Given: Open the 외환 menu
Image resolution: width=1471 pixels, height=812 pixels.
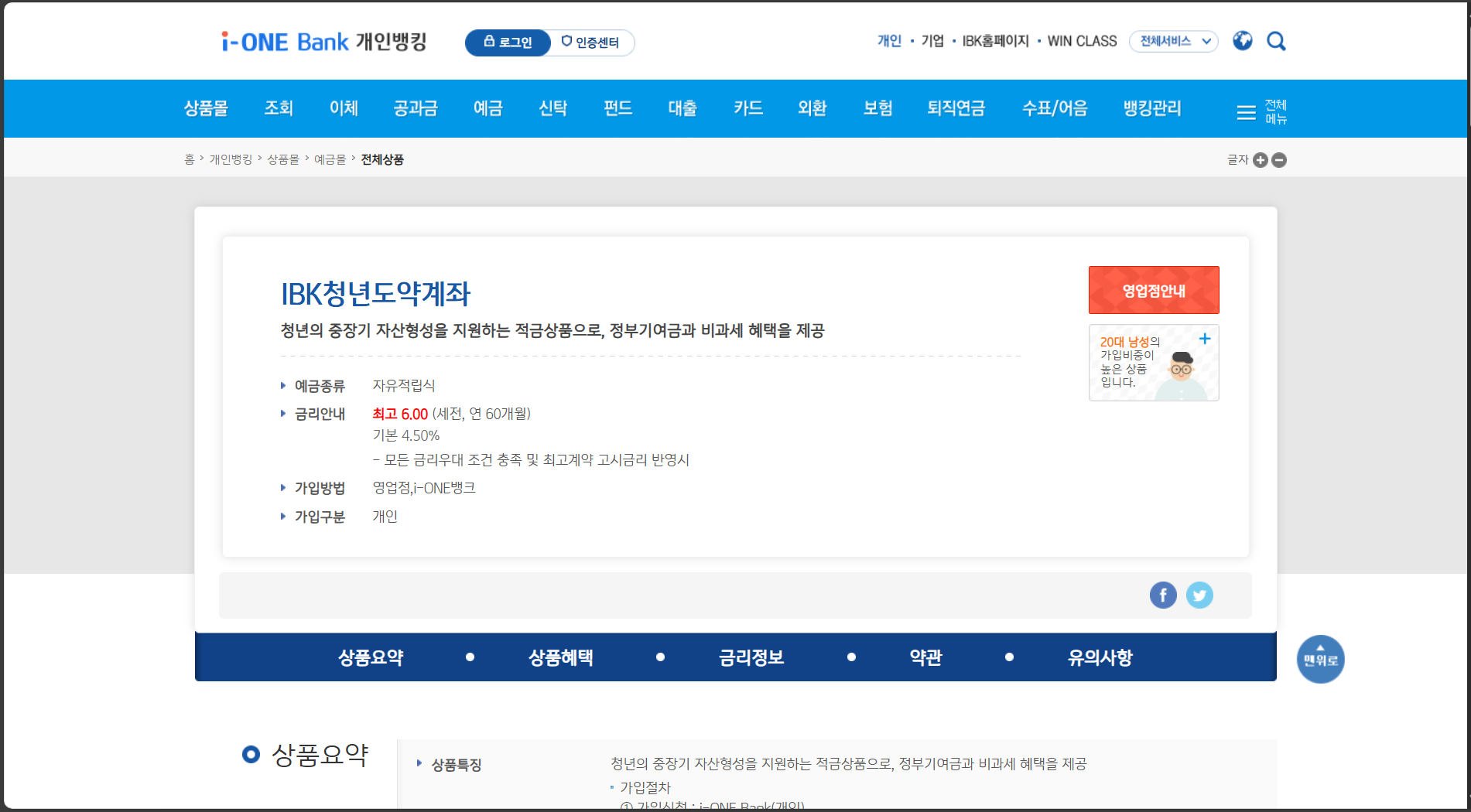Looking at the screenshot, I should pos(812,108).
